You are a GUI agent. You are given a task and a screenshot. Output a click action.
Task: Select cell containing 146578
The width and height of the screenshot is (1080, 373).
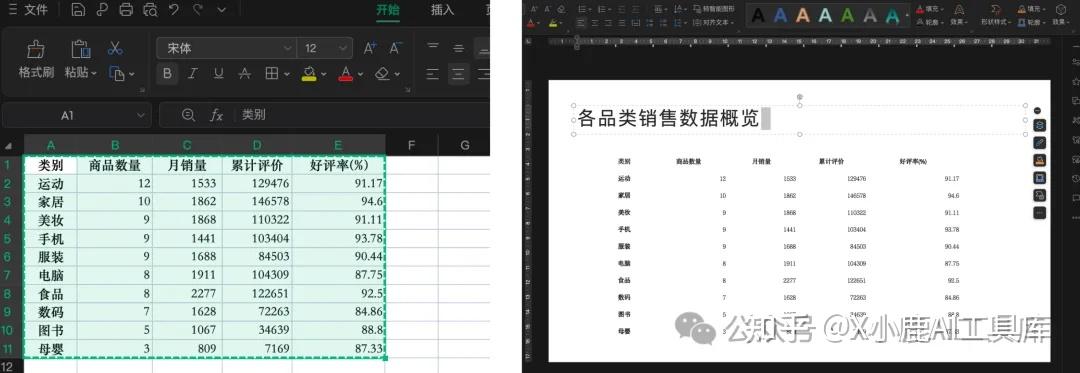coord(257,202)
